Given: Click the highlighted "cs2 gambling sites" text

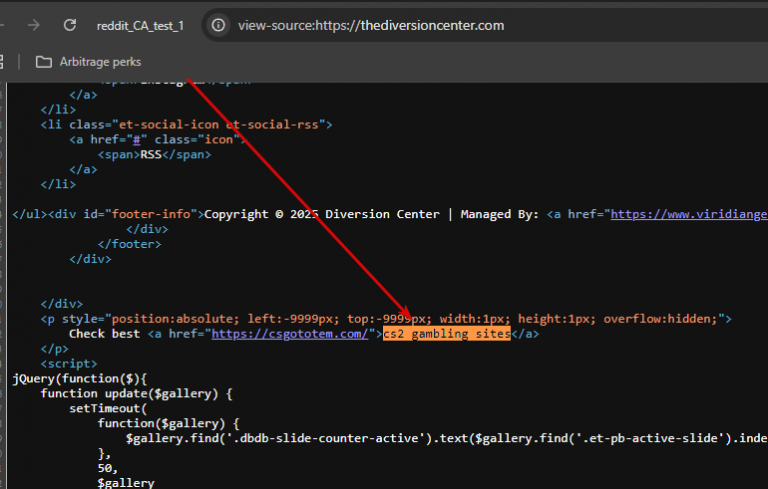Looking at the screenshot, I should pyautogui.click(x=447, y=334).
